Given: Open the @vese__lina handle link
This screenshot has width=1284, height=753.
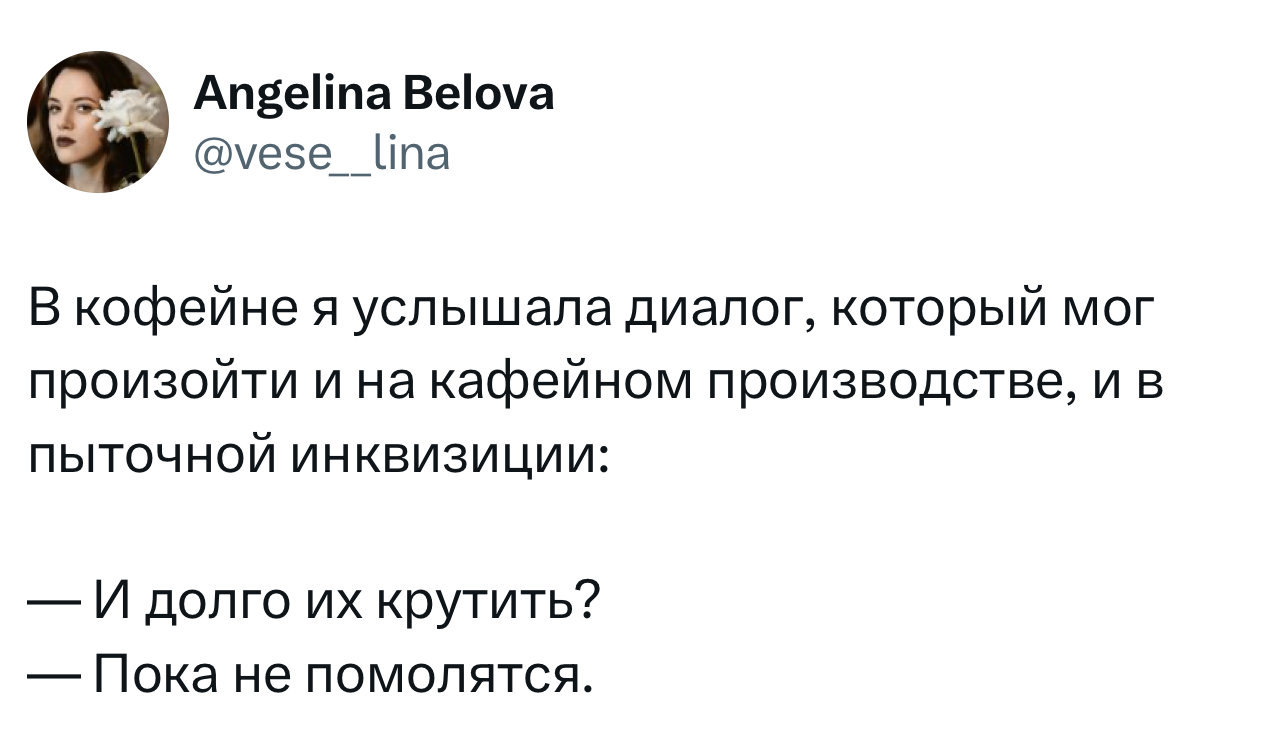Looking at the screenshot, I should click(x=320, y=153).
